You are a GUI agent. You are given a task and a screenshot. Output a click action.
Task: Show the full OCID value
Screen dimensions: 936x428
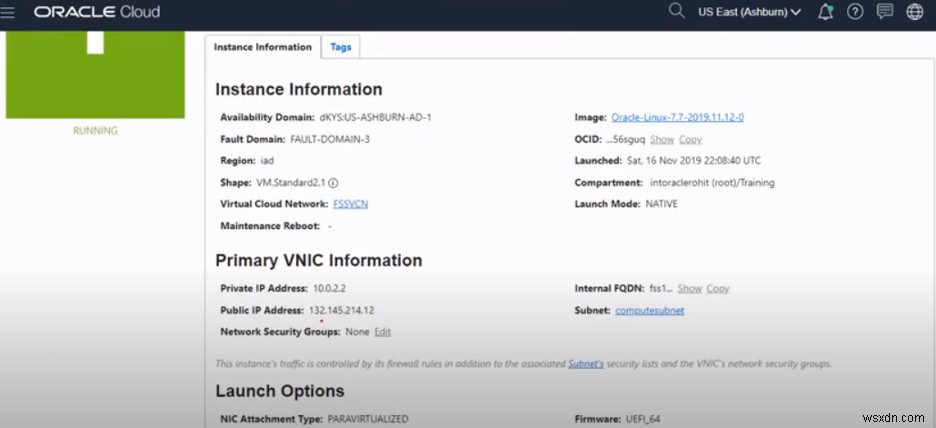(662, 139)
